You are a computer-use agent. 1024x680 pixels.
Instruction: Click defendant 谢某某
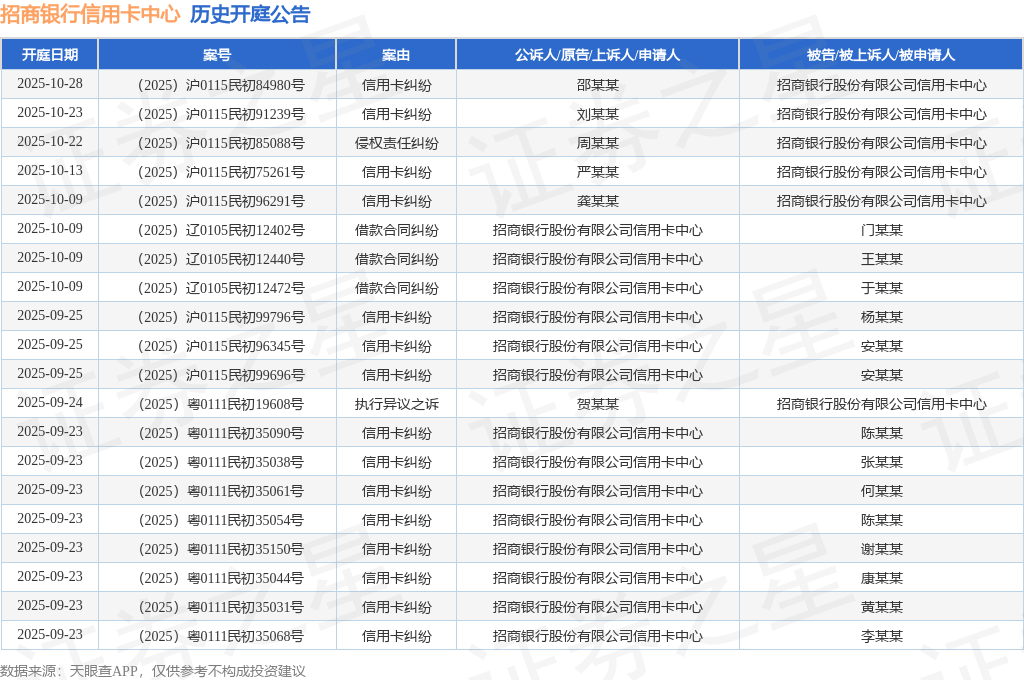[x=882, y=549]
